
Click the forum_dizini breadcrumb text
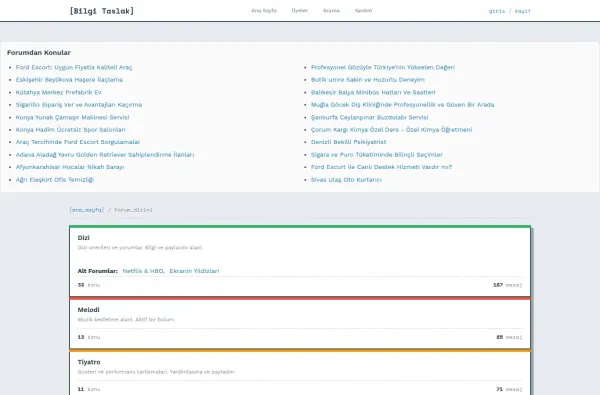133,210
